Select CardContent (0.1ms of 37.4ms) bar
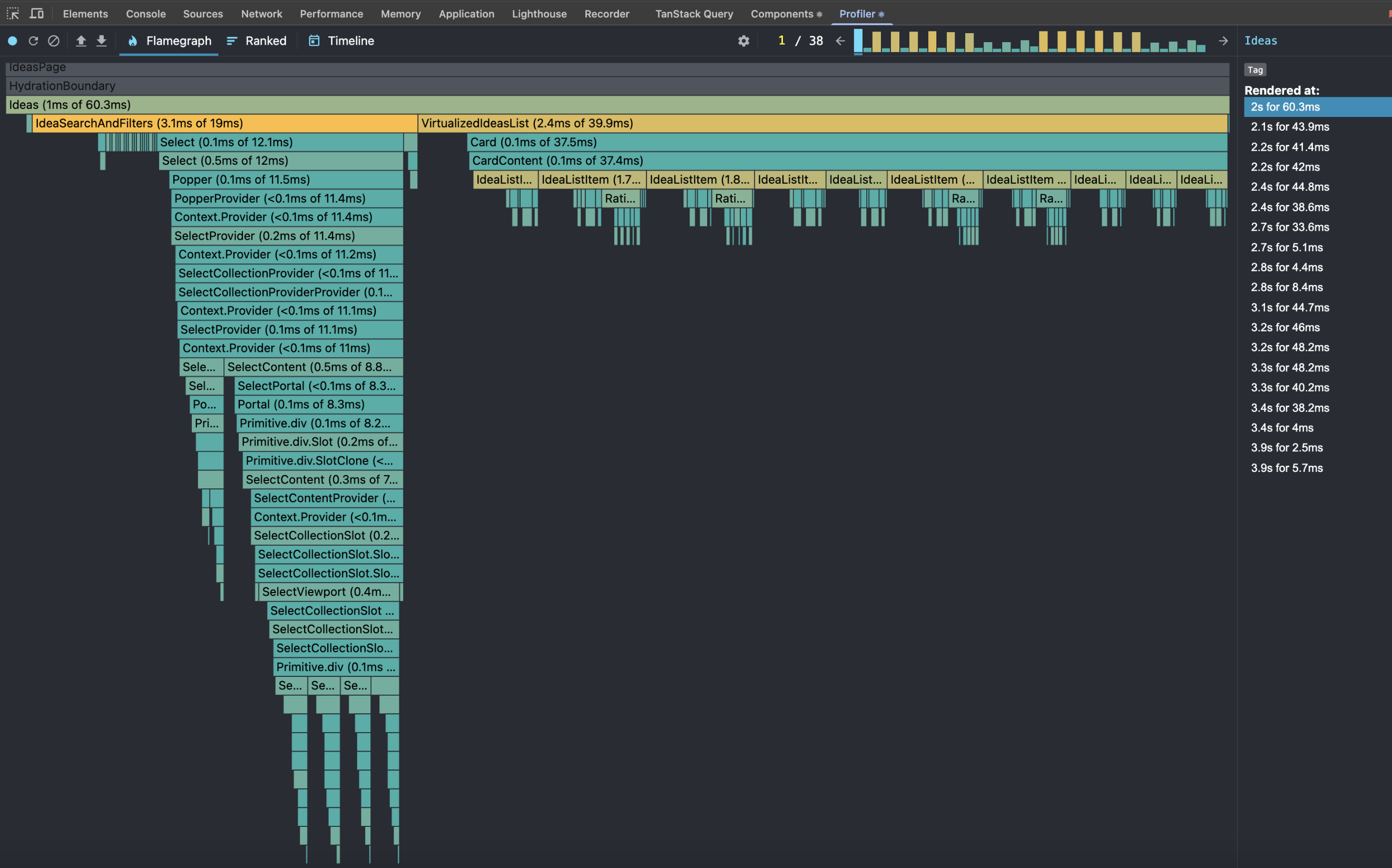The width and height of the screenshot is (1392, 868). point(848,161)
